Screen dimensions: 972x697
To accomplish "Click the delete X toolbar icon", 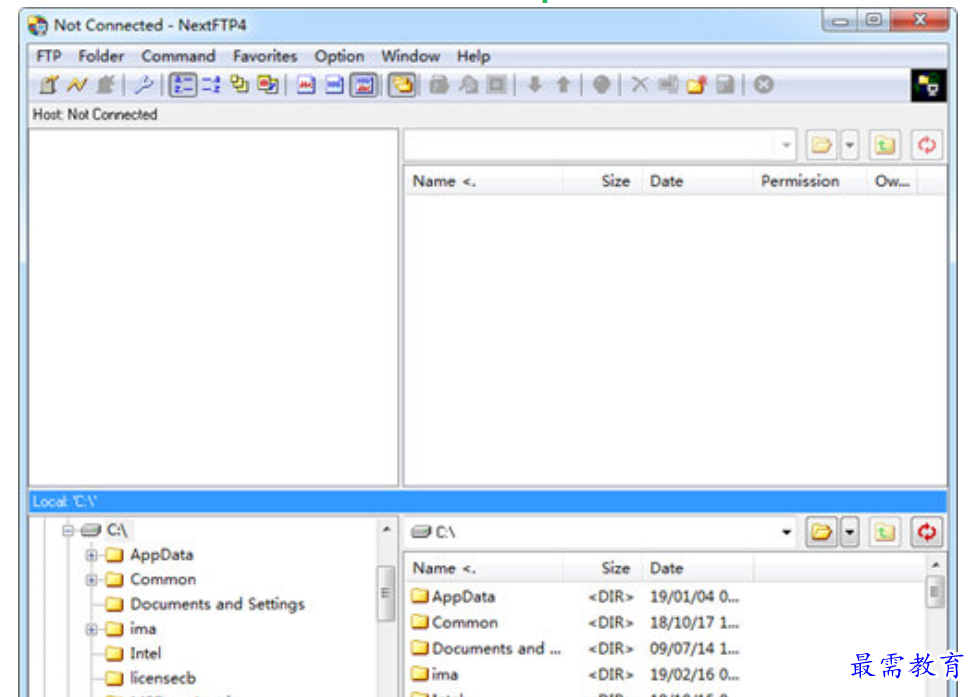I will 640,85.
